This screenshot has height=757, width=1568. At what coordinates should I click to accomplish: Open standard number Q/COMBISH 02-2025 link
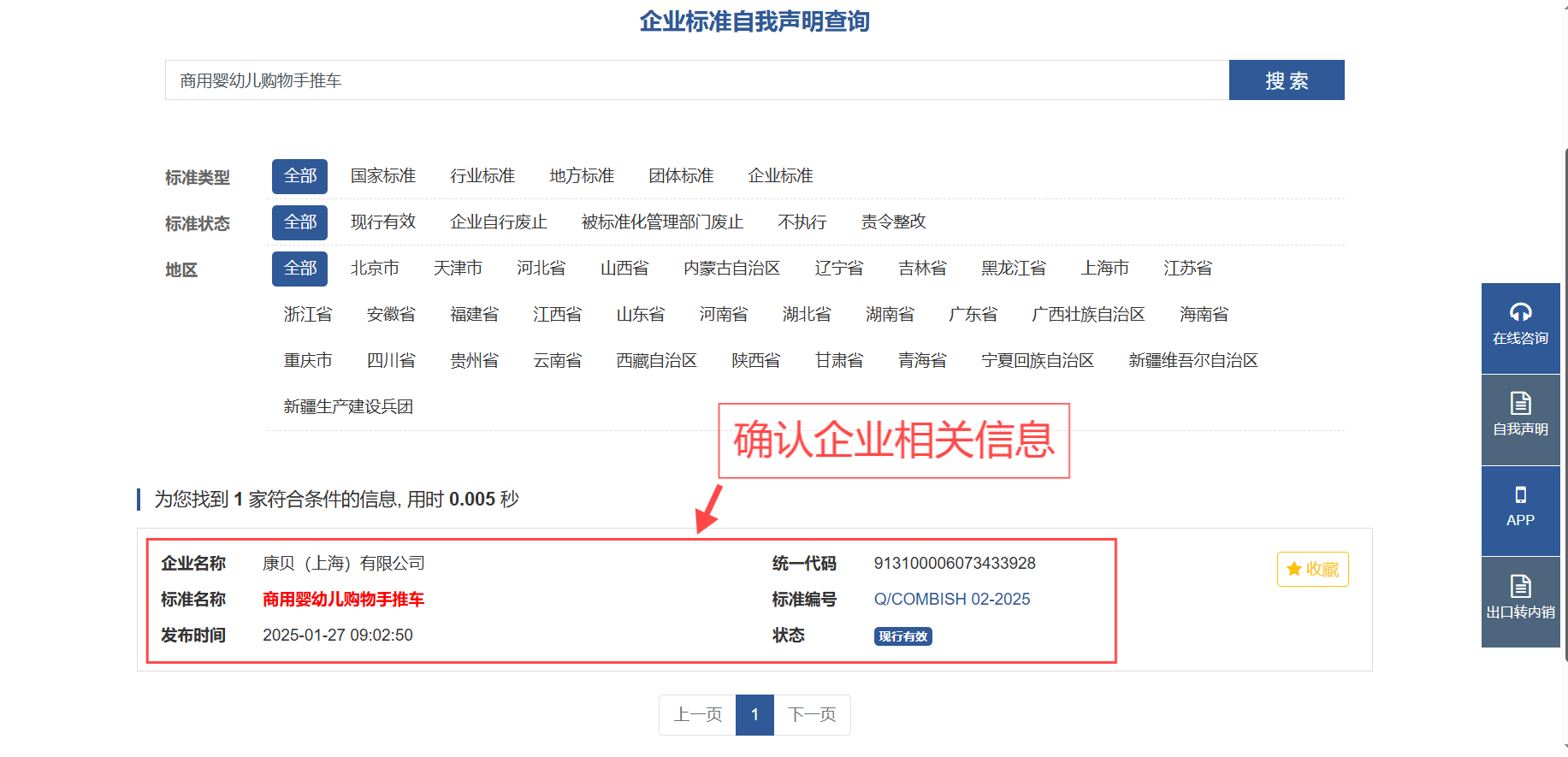[x=951, y=600]
